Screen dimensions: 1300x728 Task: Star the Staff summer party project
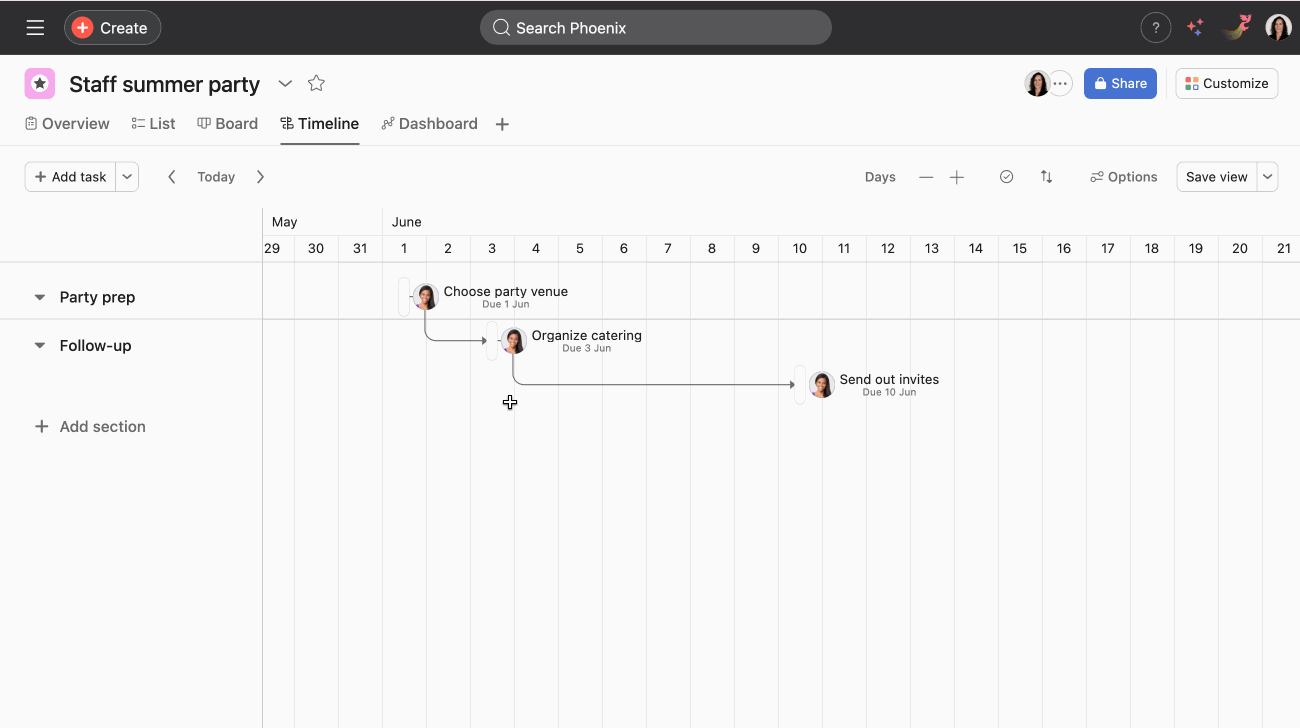(x=316, y=84)
